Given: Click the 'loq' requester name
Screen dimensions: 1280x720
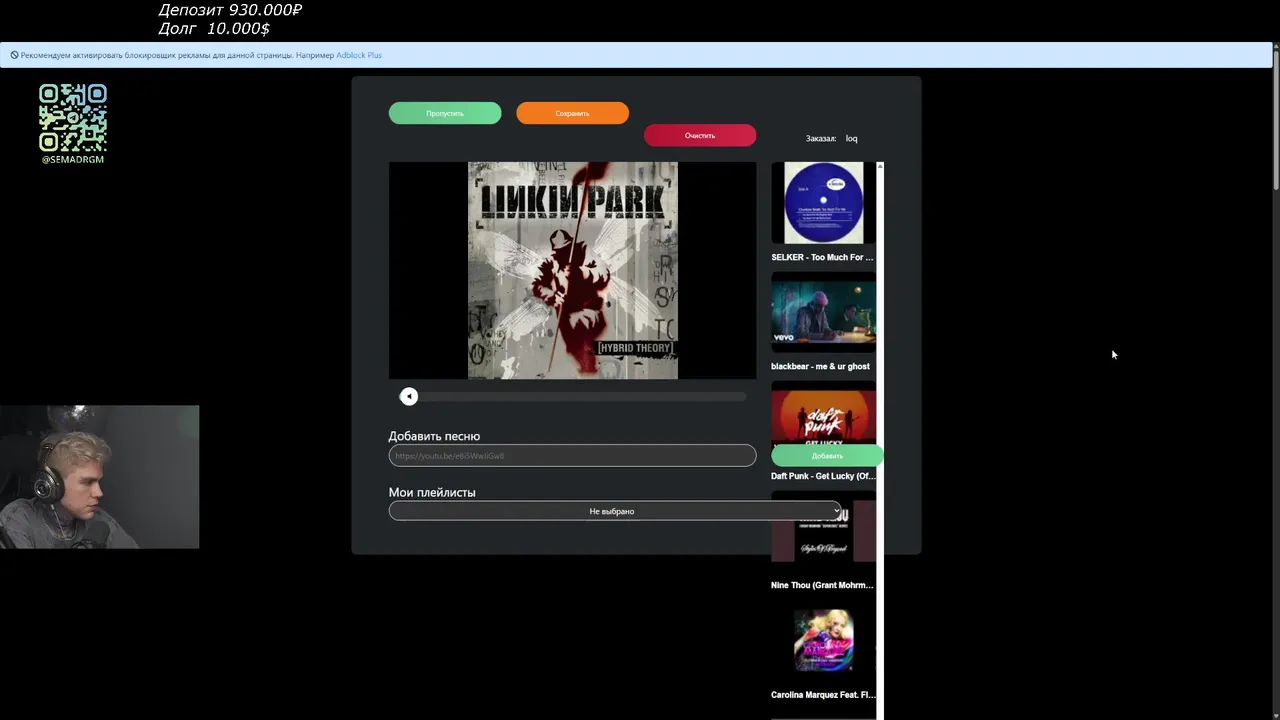Looking at the screenshot, I should pos(852,139).
